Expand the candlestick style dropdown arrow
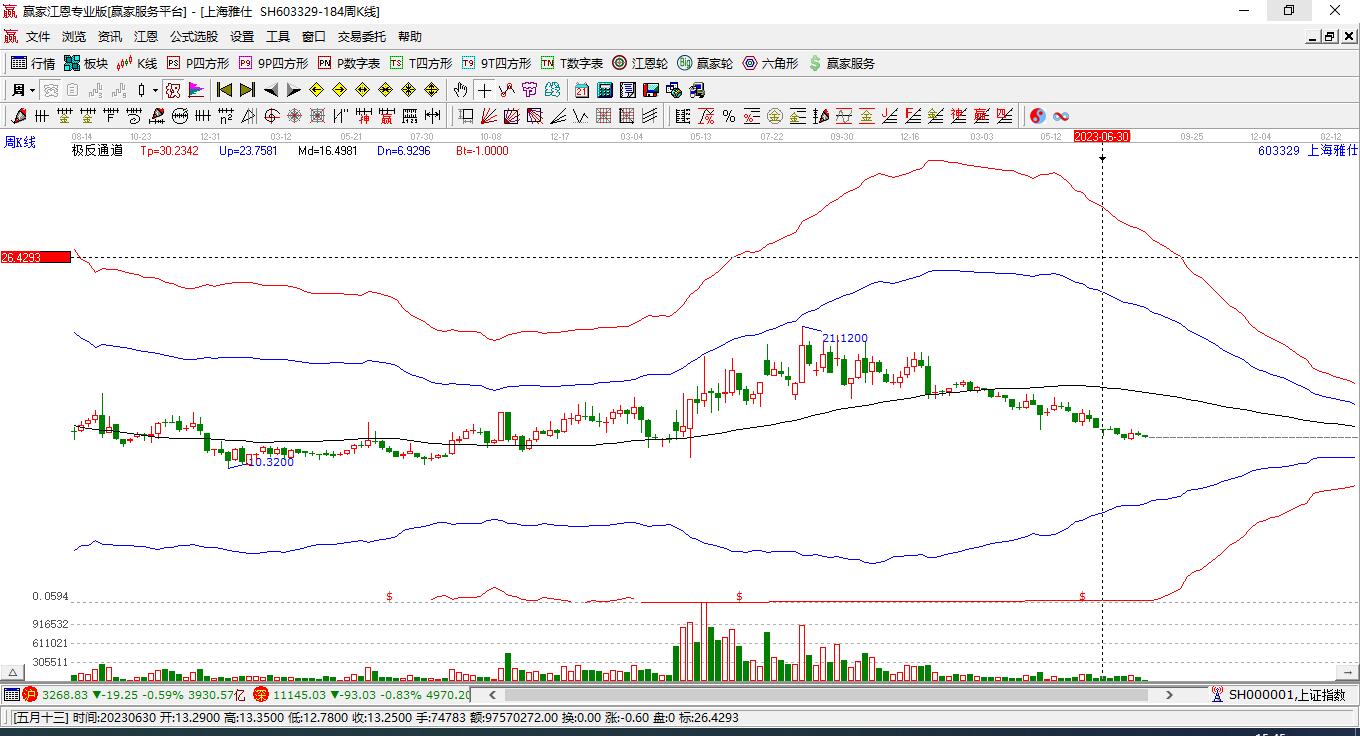Screen dimensions: 1360x736 point(155,90)
